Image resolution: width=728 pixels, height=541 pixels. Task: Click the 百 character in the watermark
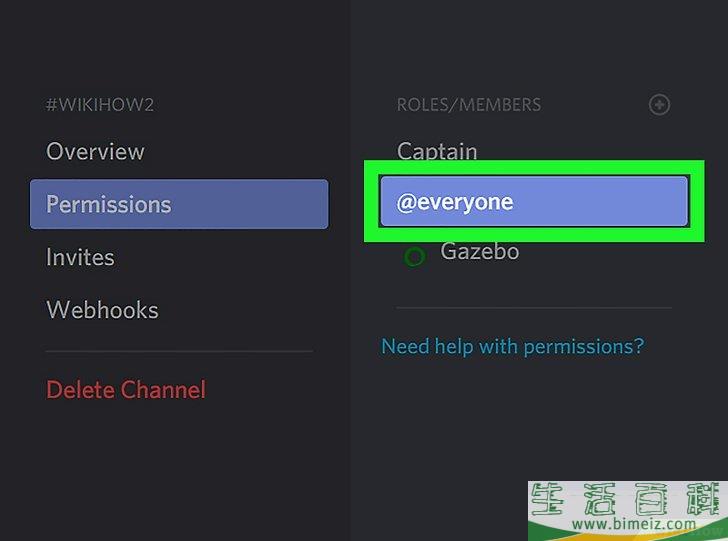click(650, 498)
